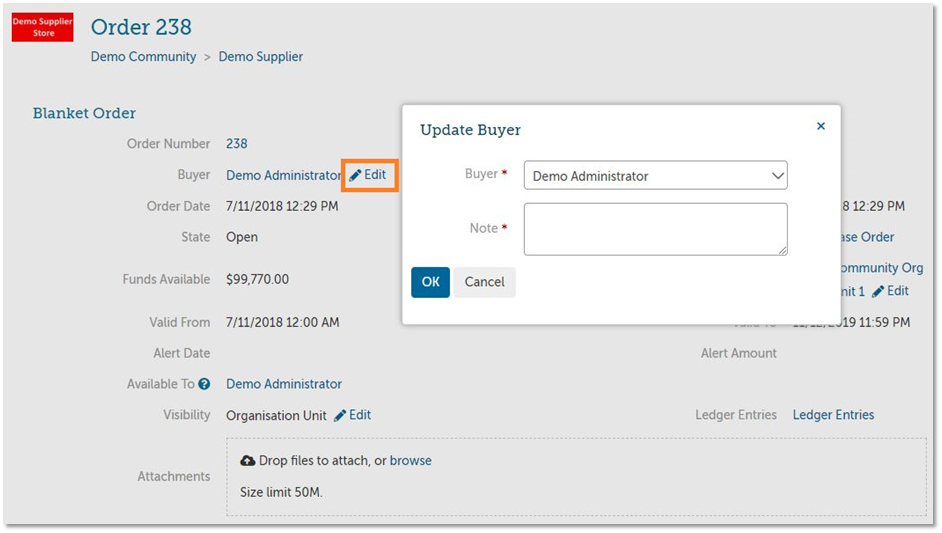This screenshot has width=942, height=533.
Task: Click the Size limit 50M text
Action: (x=281, y=493)
